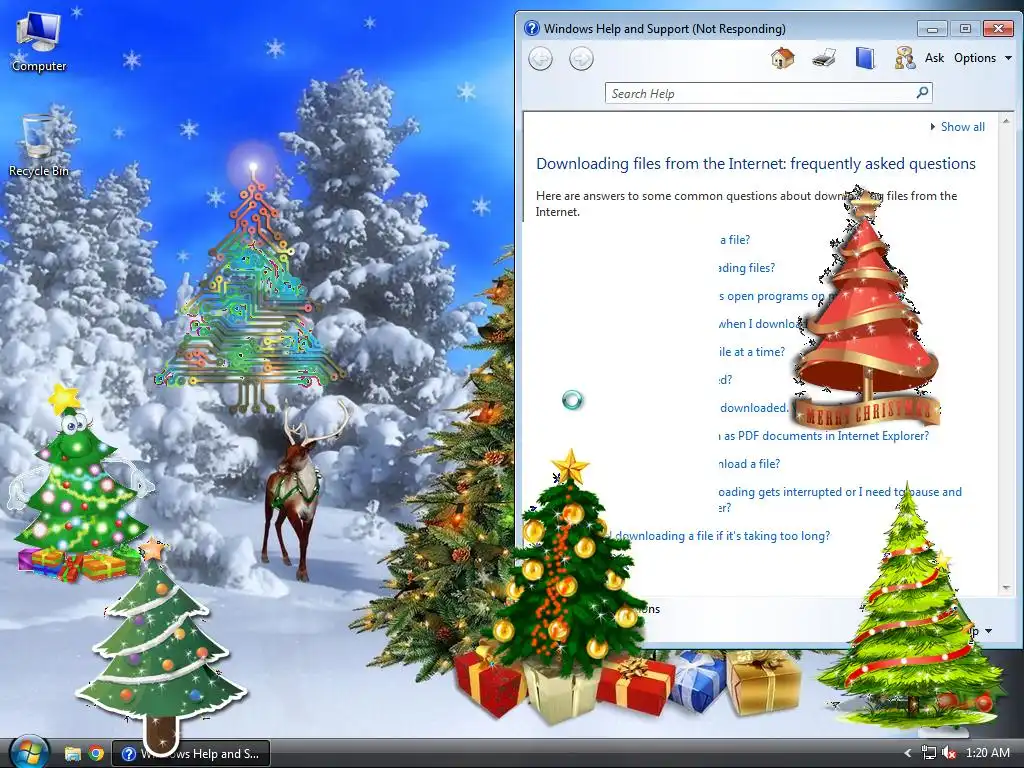Image resolution: width=1024 pixels, height=768 pixels.
Task: Run search with magnifier icon
Action: pyautogui.click(x=922, y=93)
